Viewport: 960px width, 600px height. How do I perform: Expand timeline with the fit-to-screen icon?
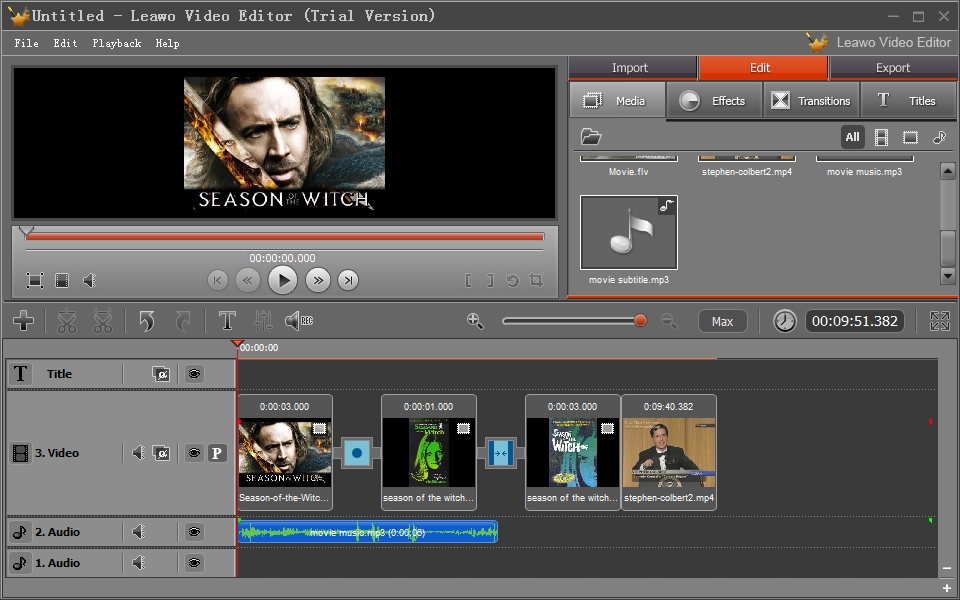(x=940, y=321)
